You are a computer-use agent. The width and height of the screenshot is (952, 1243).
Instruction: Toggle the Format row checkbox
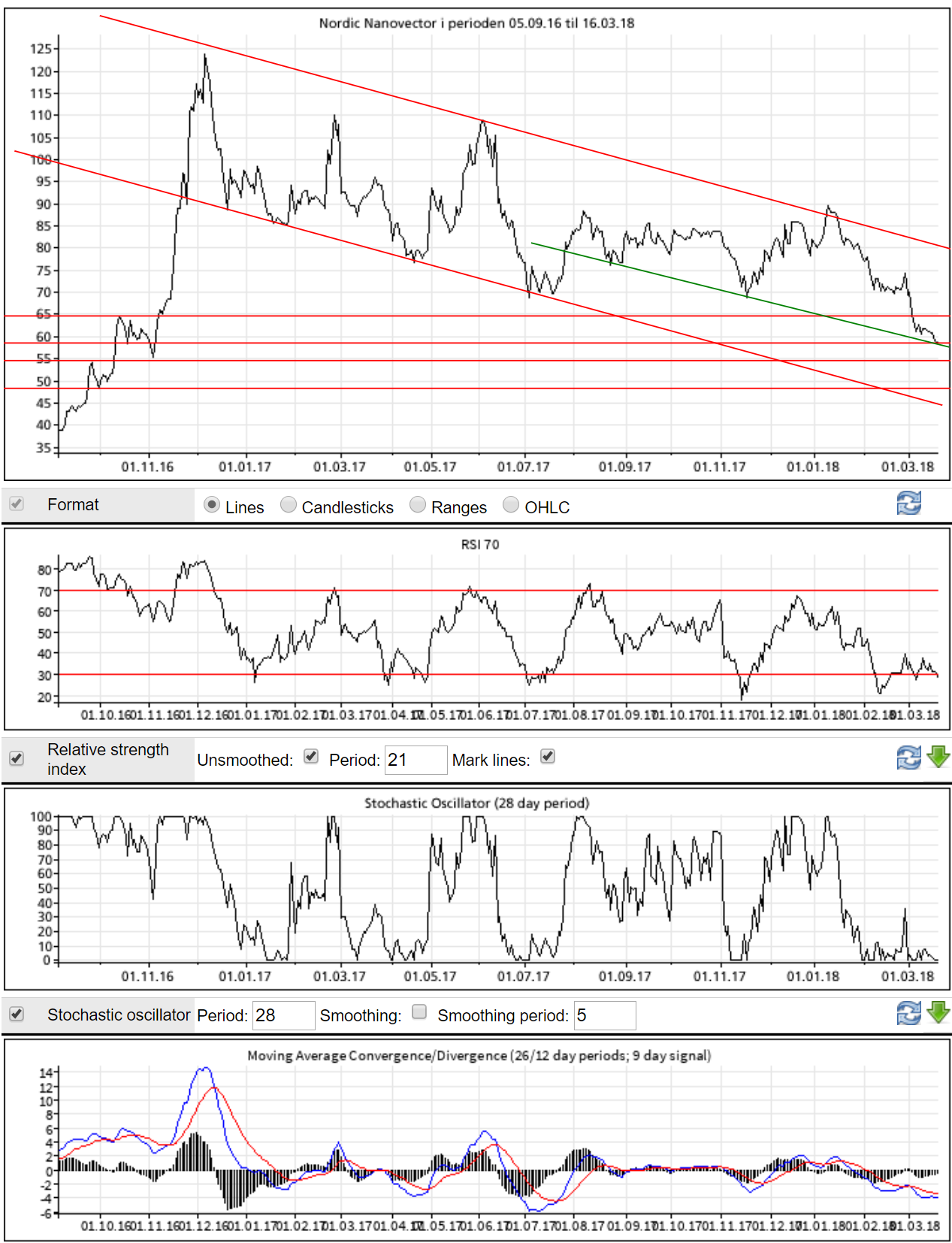[17, 504]
